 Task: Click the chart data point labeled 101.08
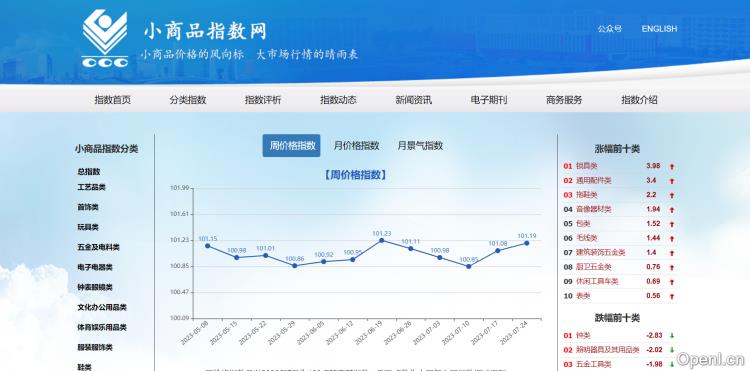497,251
